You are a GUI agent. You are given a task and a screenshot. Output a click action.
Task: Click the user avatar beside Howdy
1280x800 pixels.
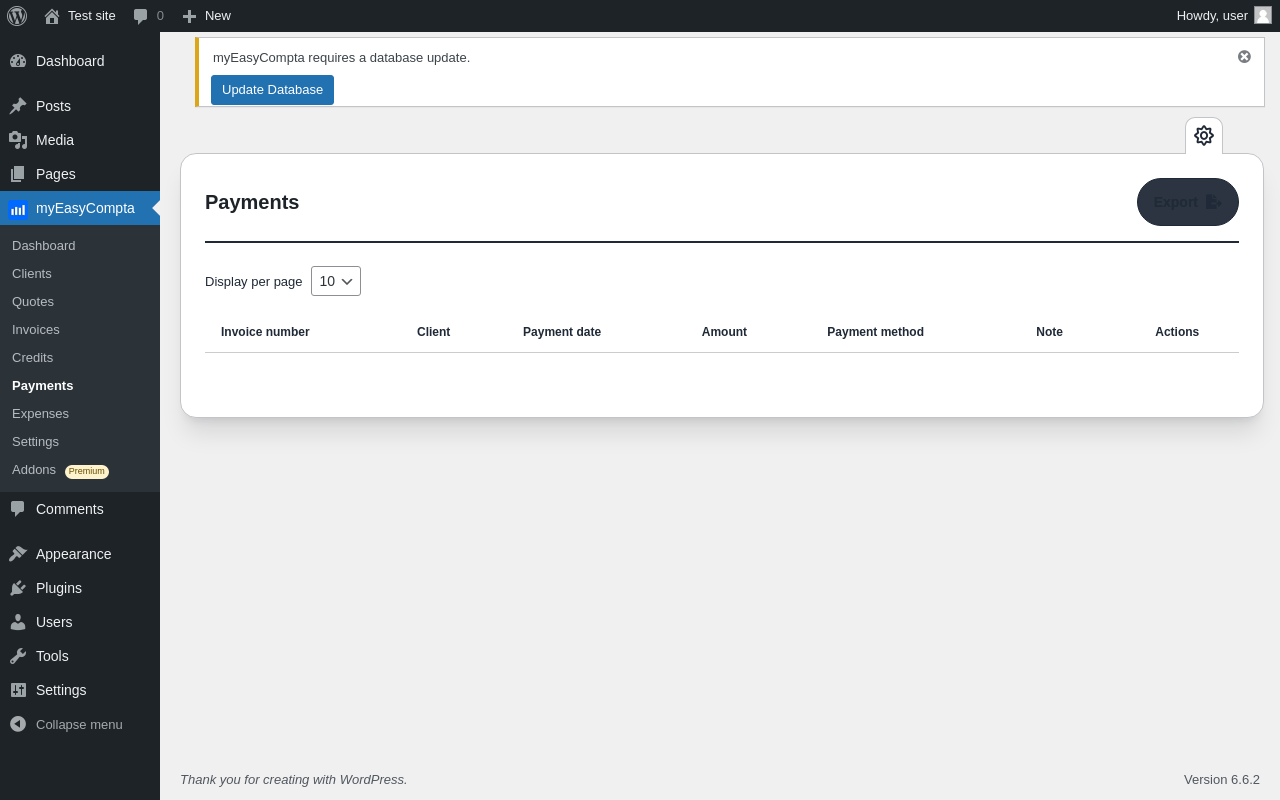(x=1263, y=15)
